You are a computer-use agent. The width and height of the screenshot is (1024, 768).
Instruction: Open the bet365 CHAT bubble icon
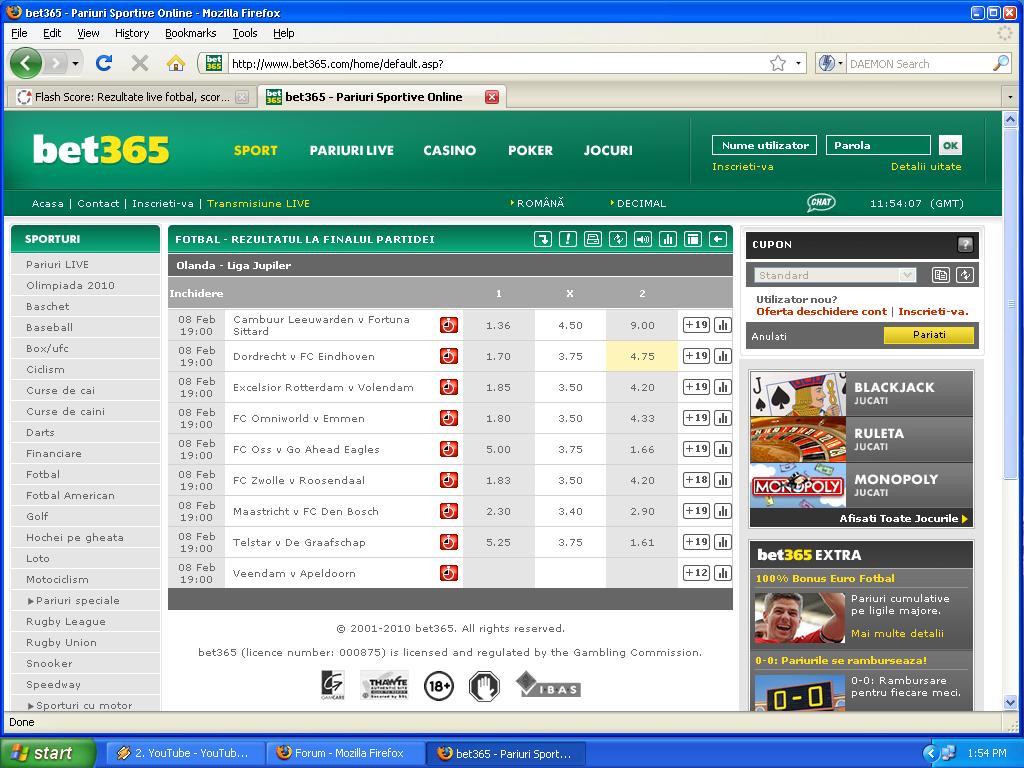click(821, 202)
